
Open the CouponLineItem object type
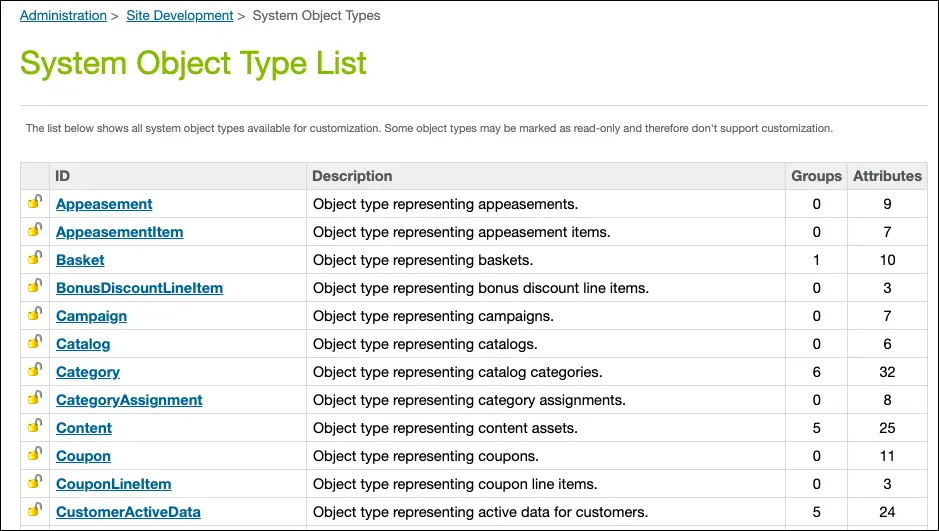click(x=114, y=484)
